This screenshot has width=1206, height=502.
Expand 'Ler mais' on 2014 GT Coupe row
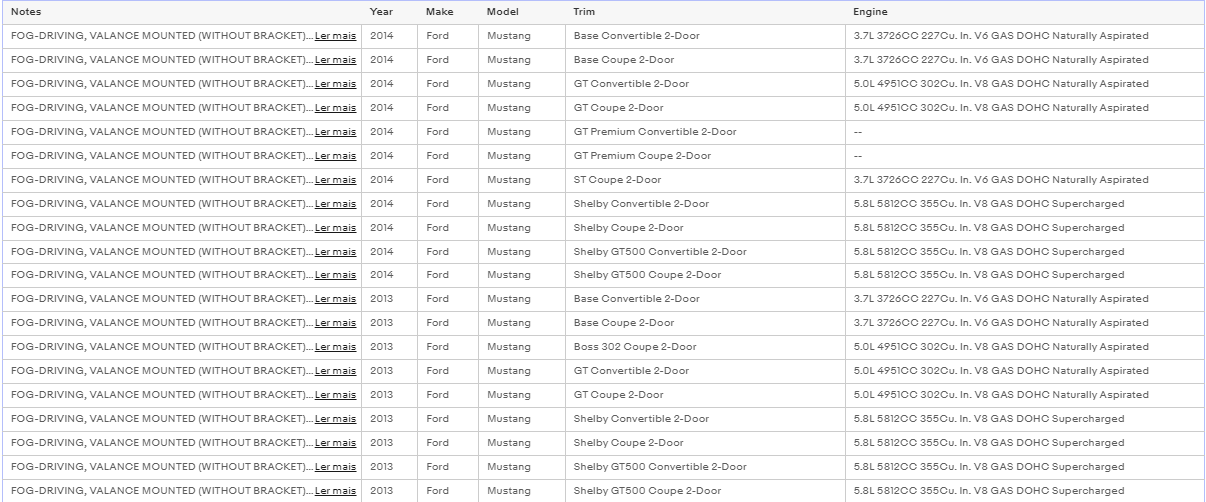335,108
